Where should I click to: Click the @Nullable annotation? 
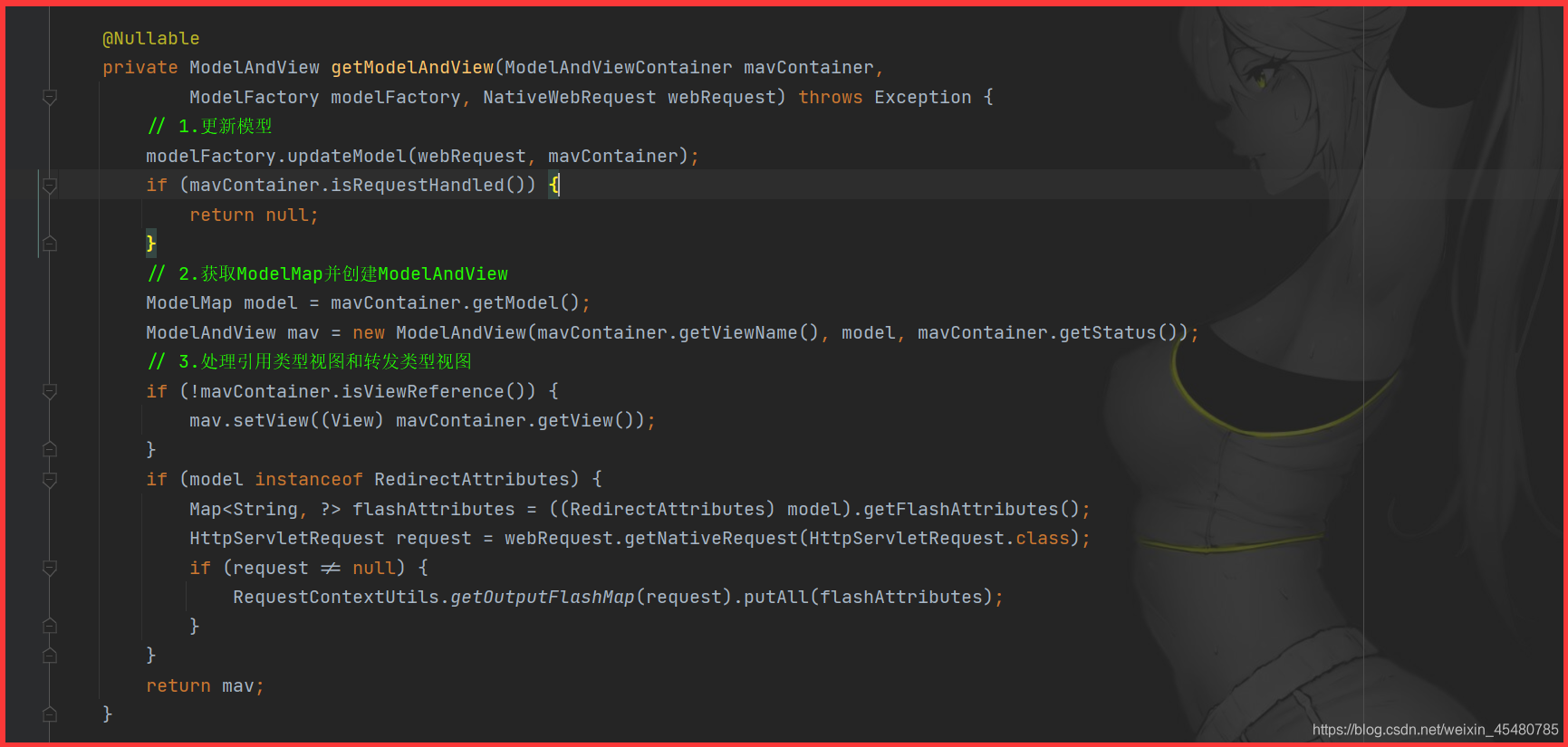151,38
